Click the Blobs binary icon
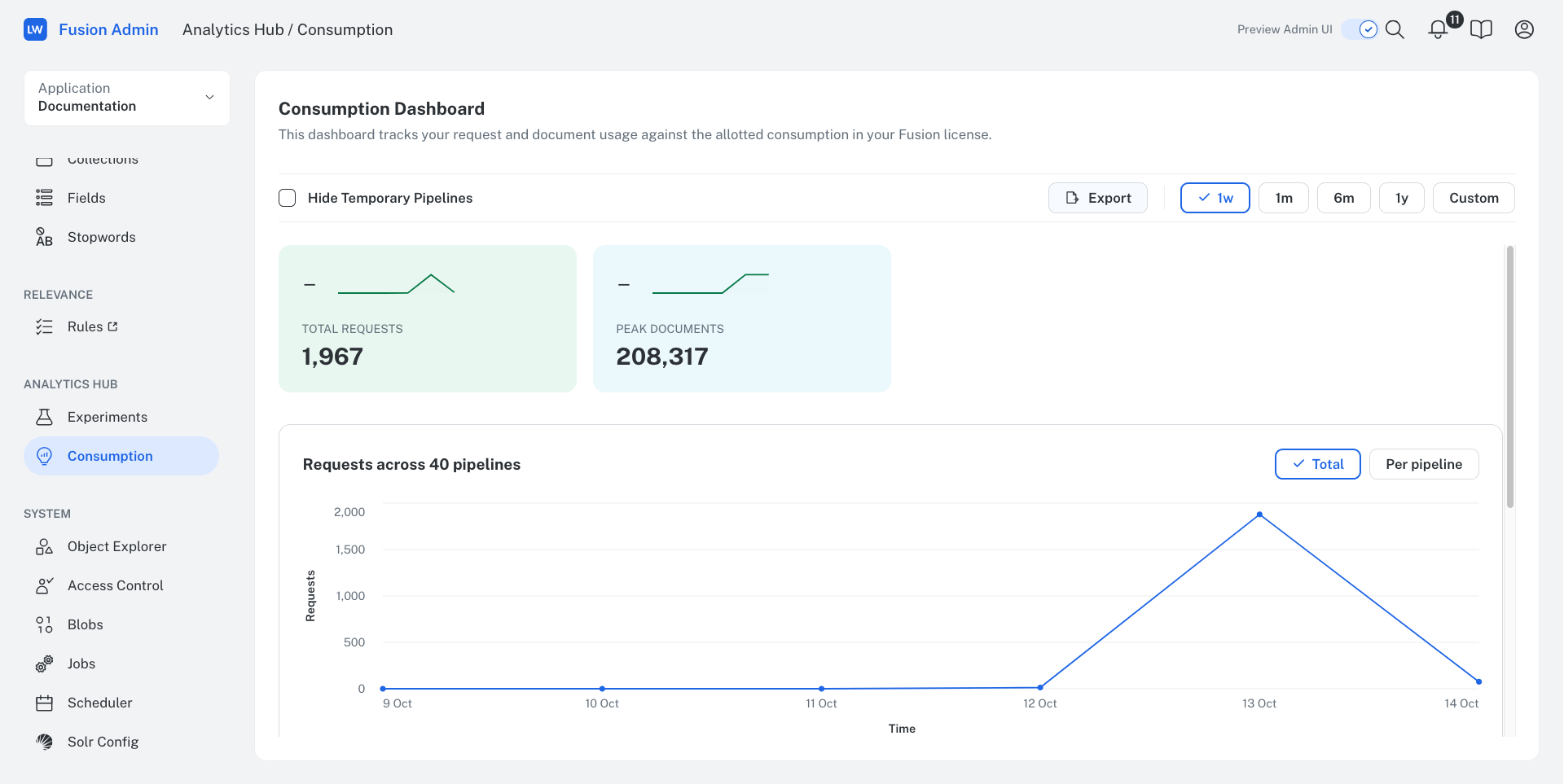Screen dimensions: 1564x784 (x=44, y=624)
